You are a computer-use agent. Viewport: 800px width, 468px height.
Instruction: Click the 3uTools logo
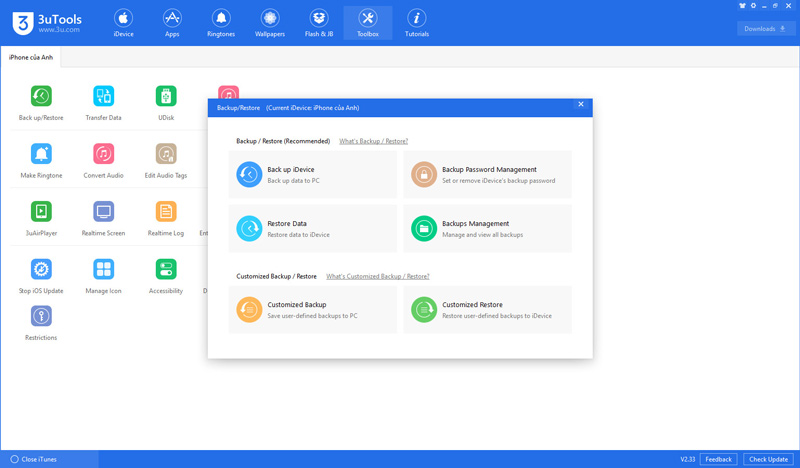[x=22, y=23]
